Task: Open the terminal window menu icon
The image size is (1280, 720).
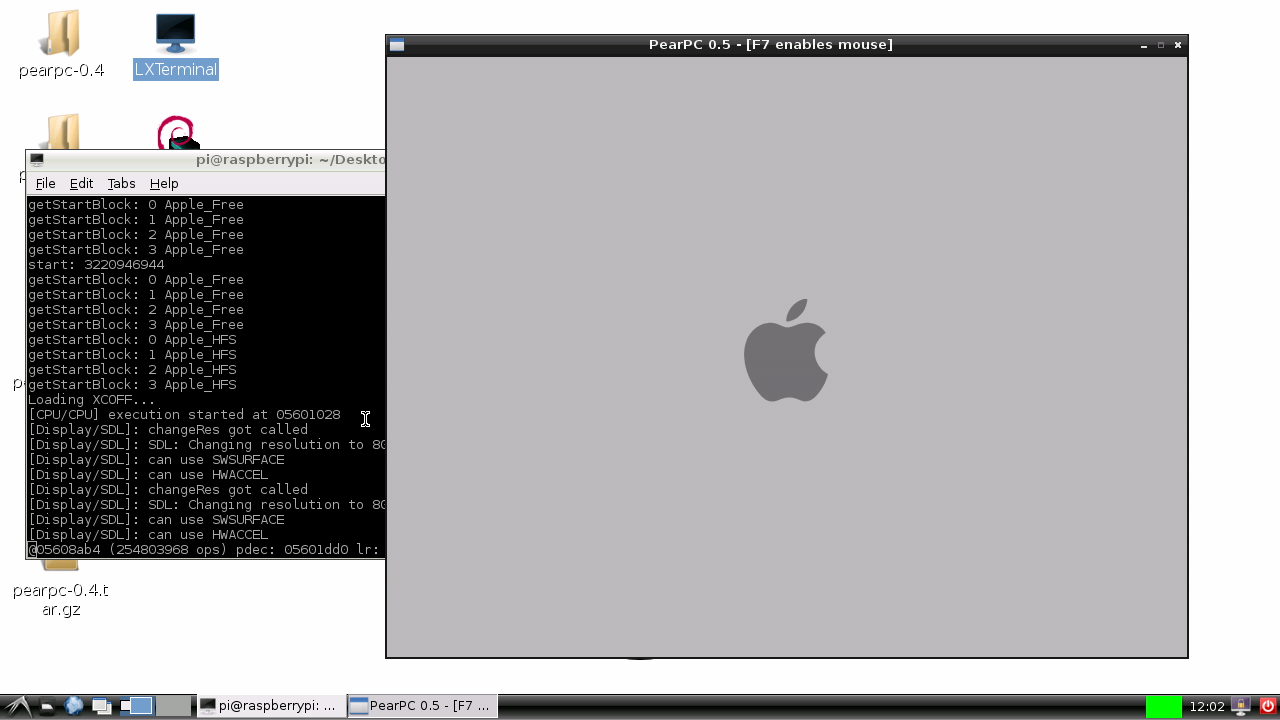Action: pos(37,160)
